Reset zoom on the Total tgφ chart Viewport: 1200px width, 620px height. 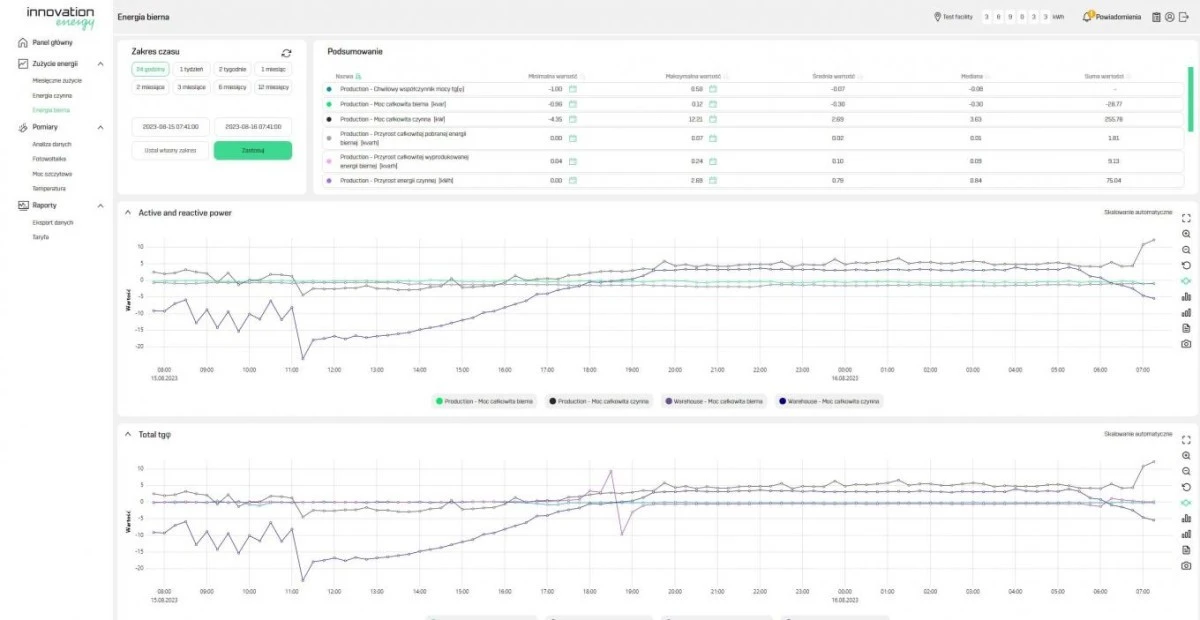[x=1186, y=487]
